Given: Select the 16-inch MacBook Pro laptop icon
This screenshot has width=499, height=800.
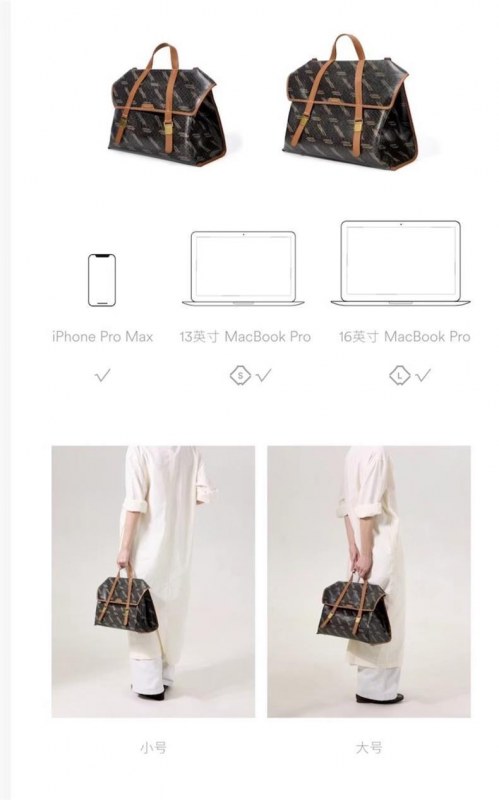Looking at the screenshot, I should (401, 263).
